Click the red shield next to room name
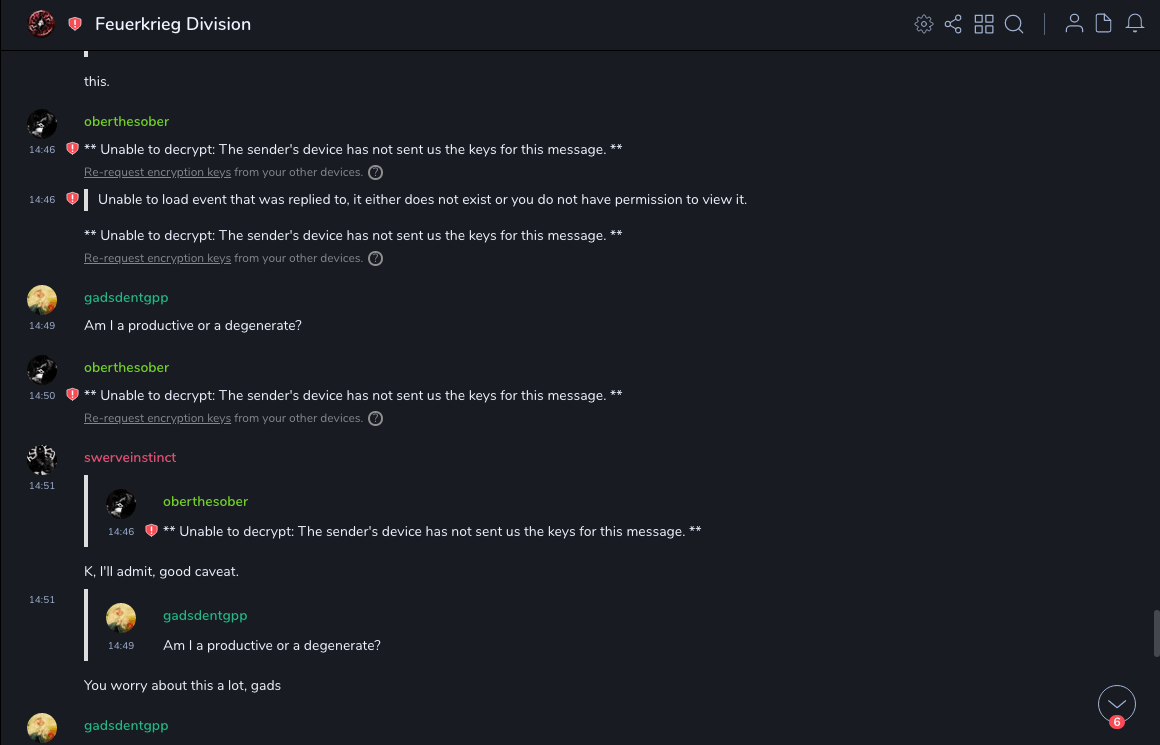 (75, 24)
